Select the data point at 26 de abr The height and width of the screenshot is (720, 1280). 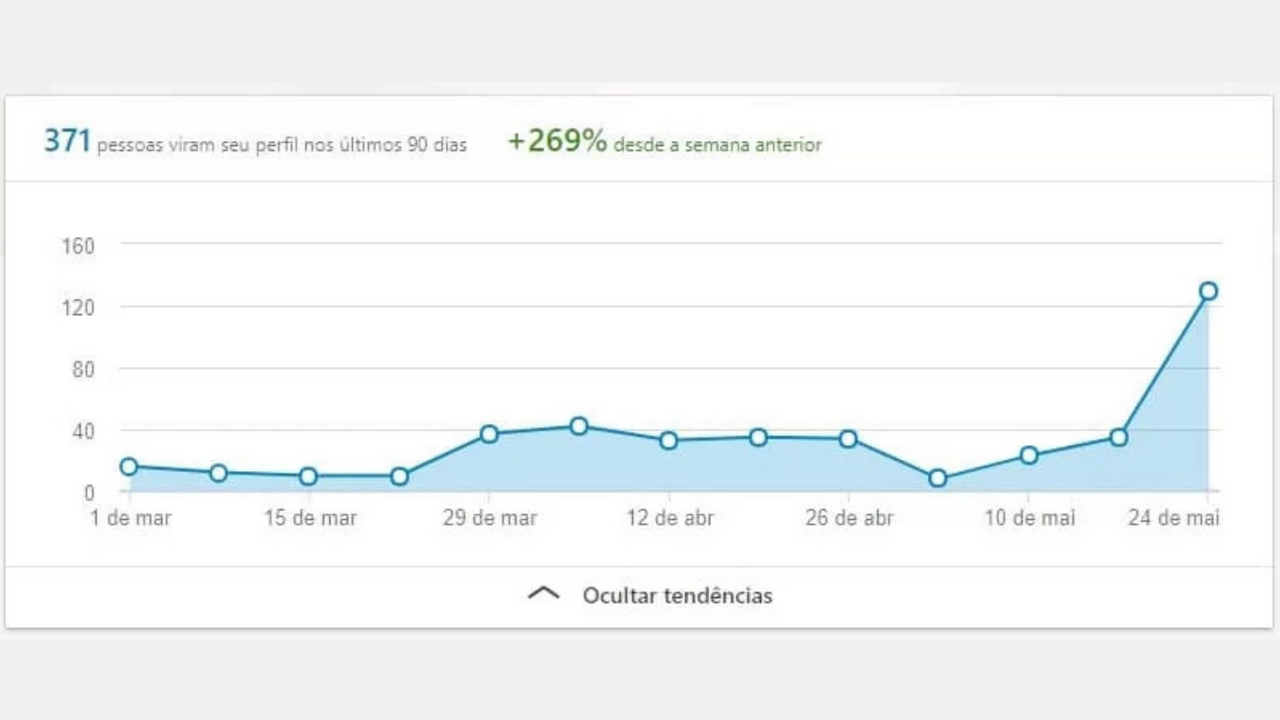click(x=848, y=438)
